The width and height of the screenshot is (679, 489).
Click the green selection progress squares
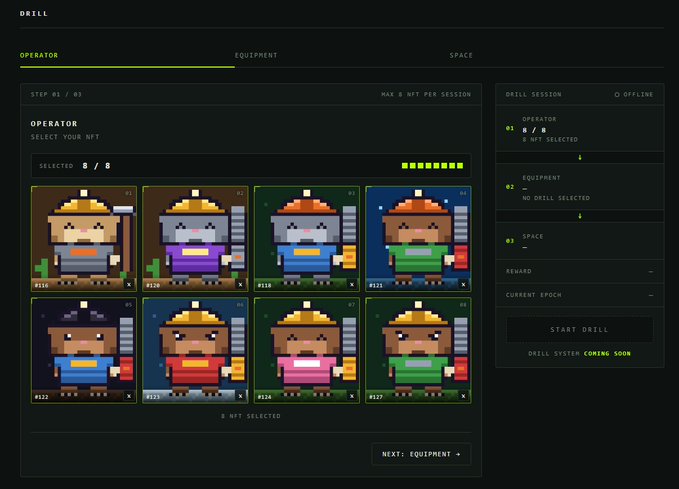coord(433,166)
